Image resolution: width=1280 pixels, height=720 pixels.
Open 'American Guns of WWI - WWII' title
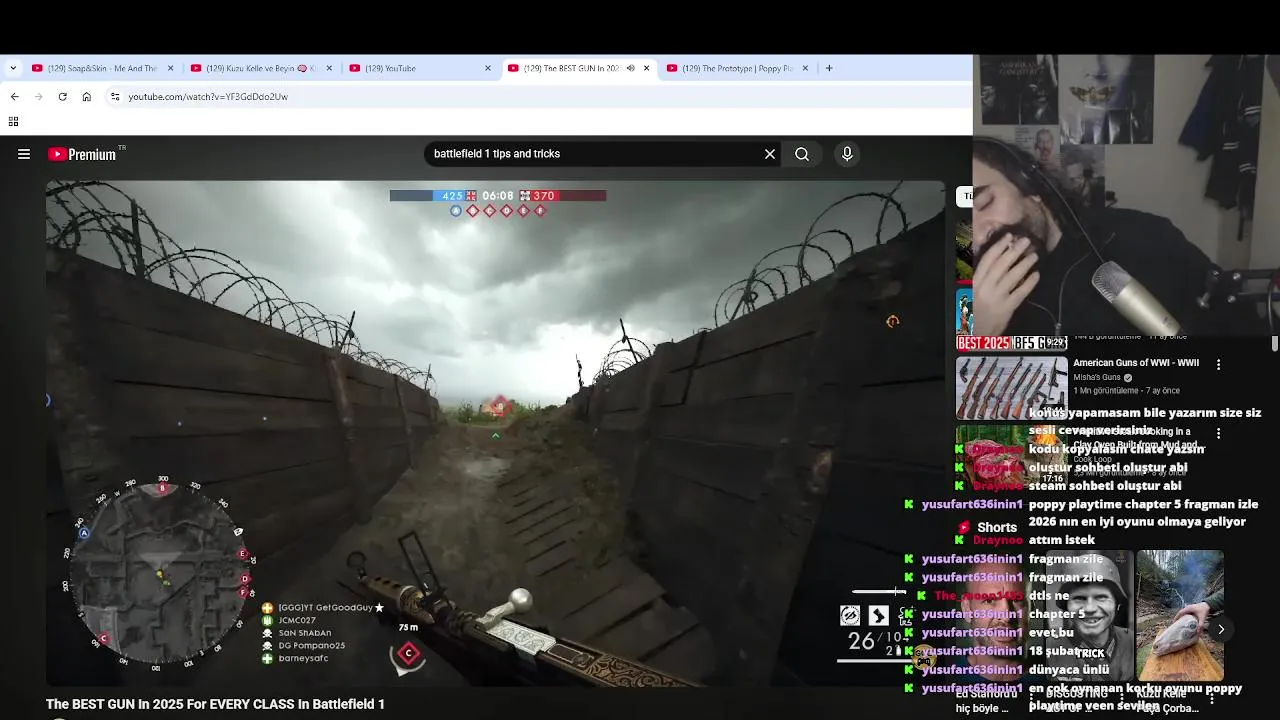(1136, 363)
